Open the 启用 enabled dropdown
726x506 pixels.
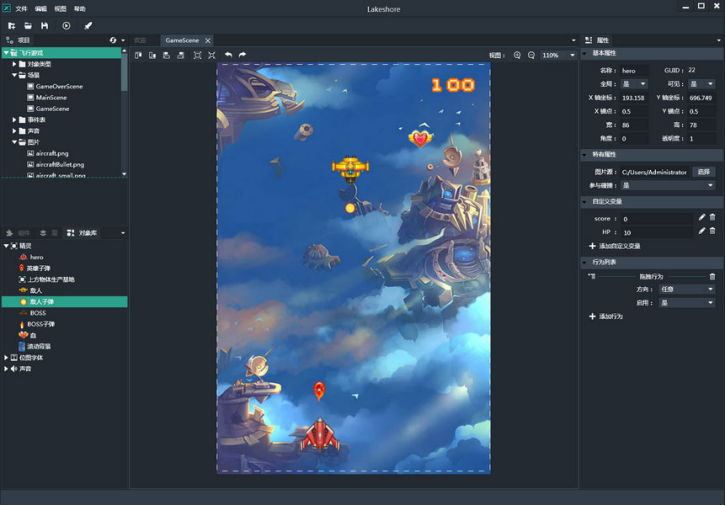[687, 303]
